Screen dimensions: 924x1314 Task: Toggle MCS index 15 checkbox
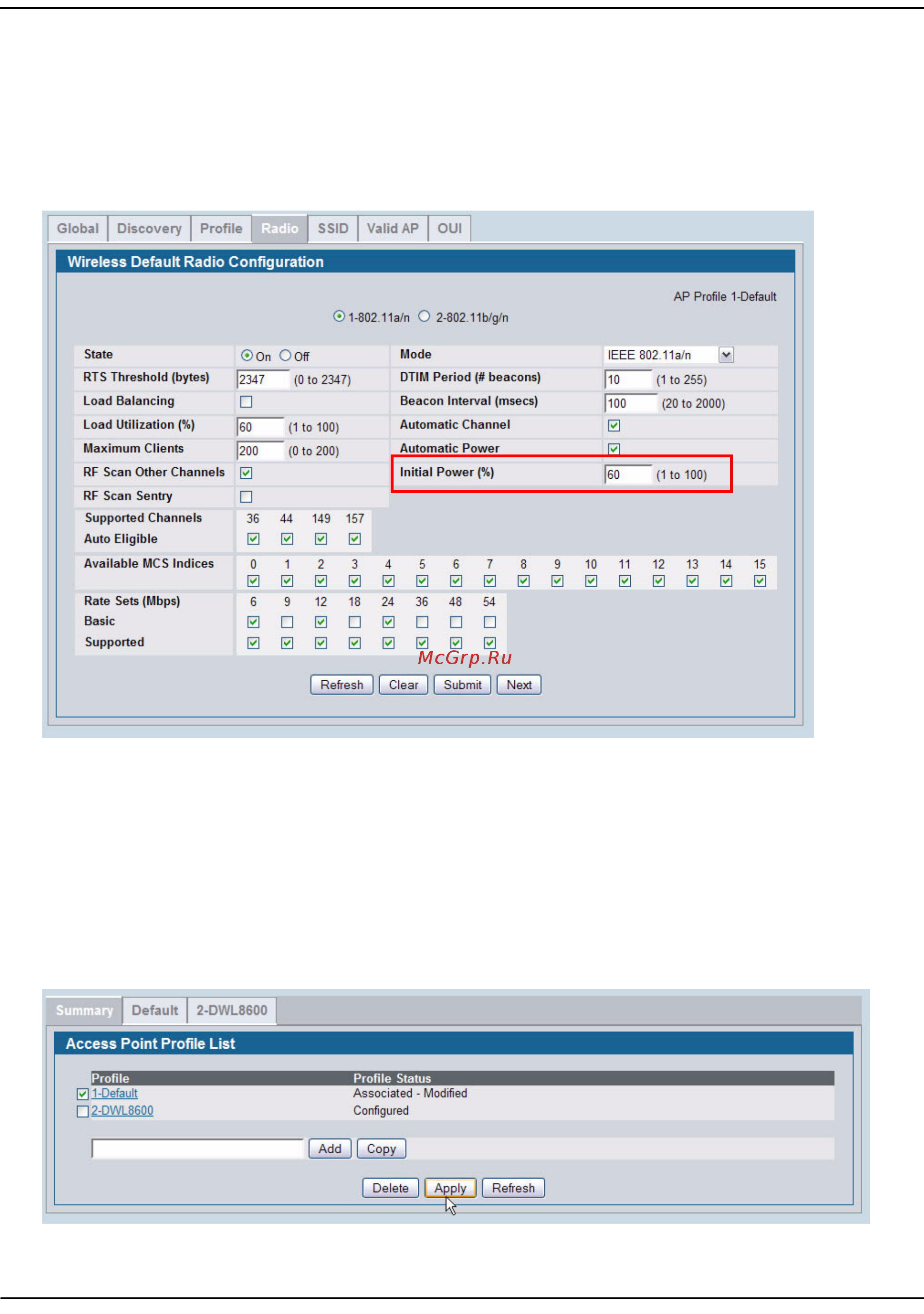(760, 581)
